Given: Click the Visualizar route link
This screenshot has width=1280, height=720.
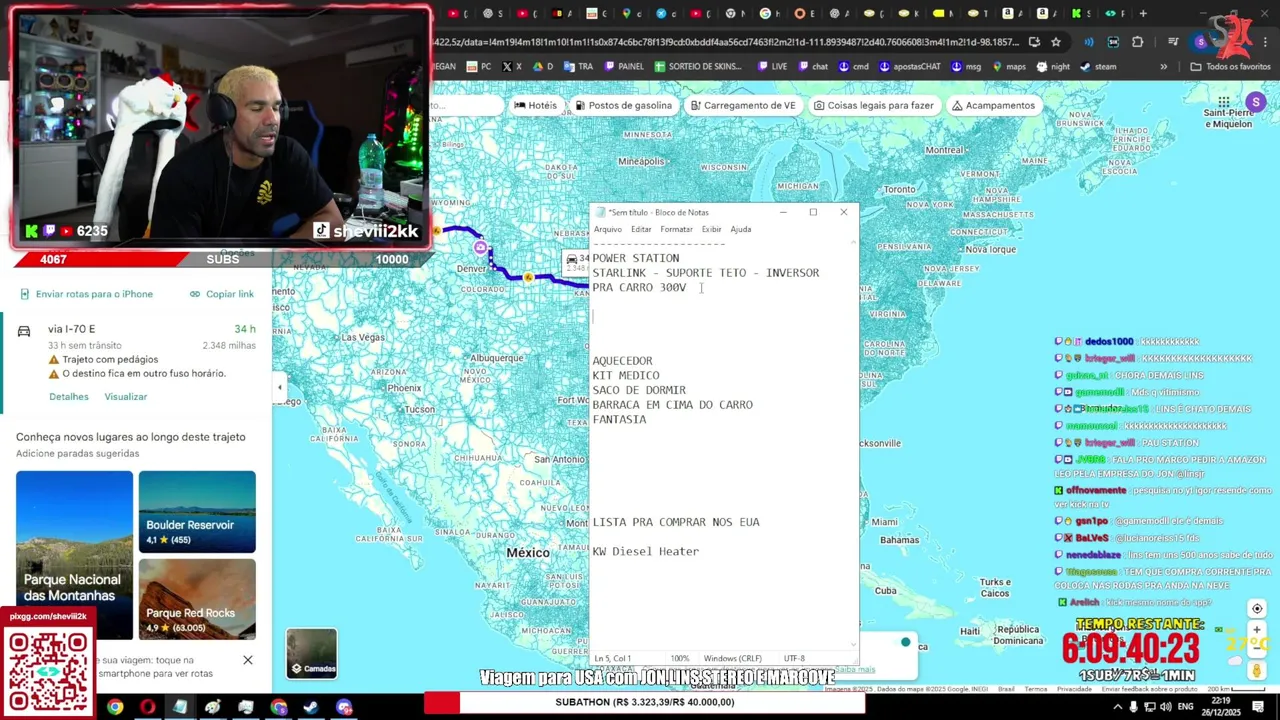Looking at the screenshot, I should (126, 397).
